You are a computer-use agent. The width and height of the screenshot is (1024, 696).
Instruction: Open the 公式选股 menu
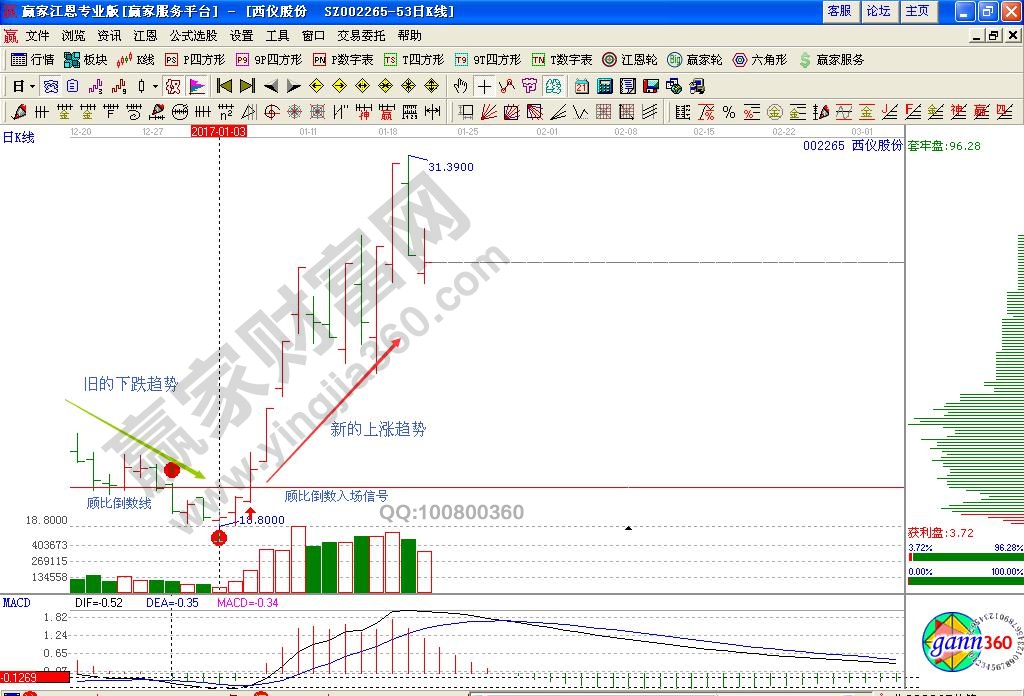[196, 35]
